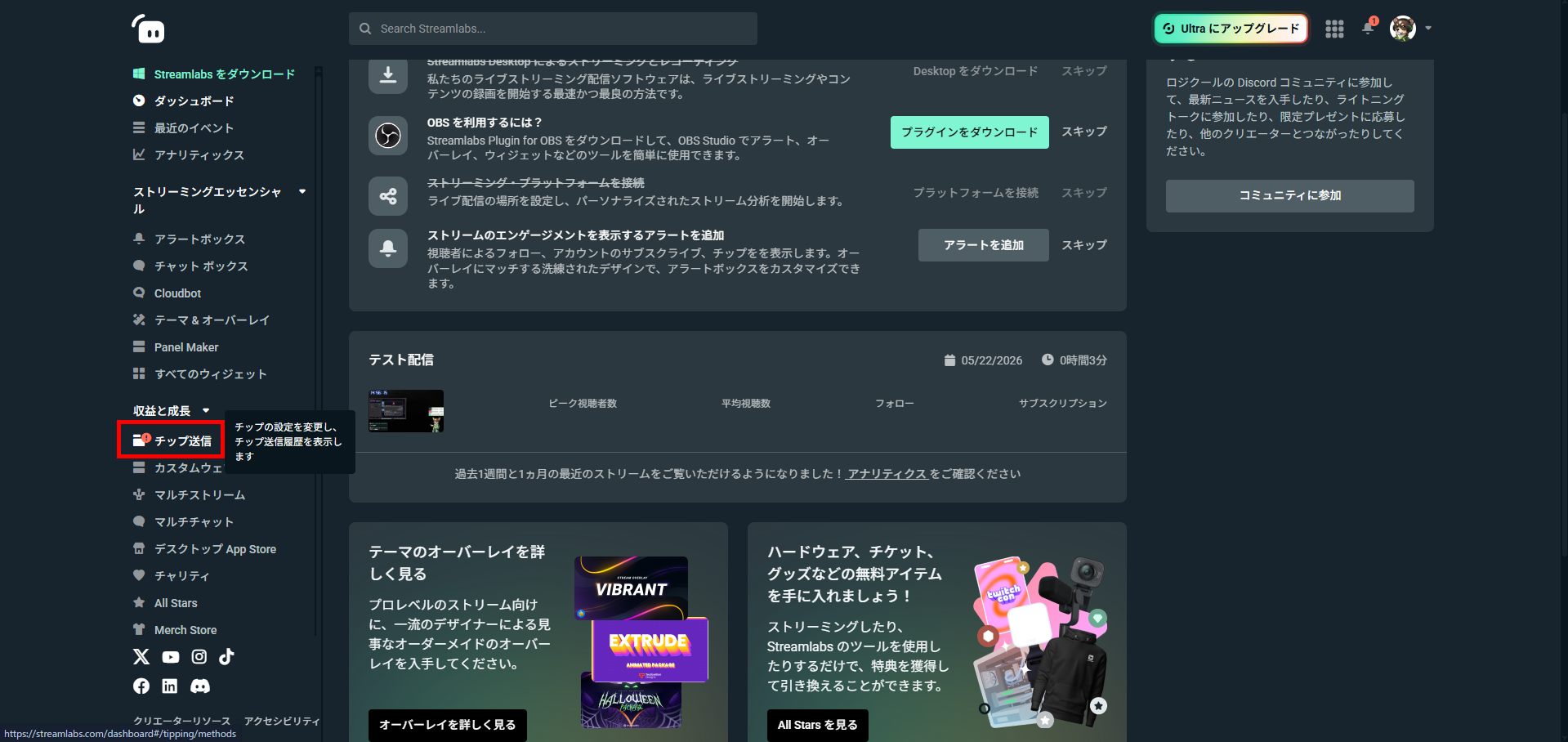Skip the Desktop download step
The width and height of the screenshot is (1568, 742).
(x=1084, y=71)
